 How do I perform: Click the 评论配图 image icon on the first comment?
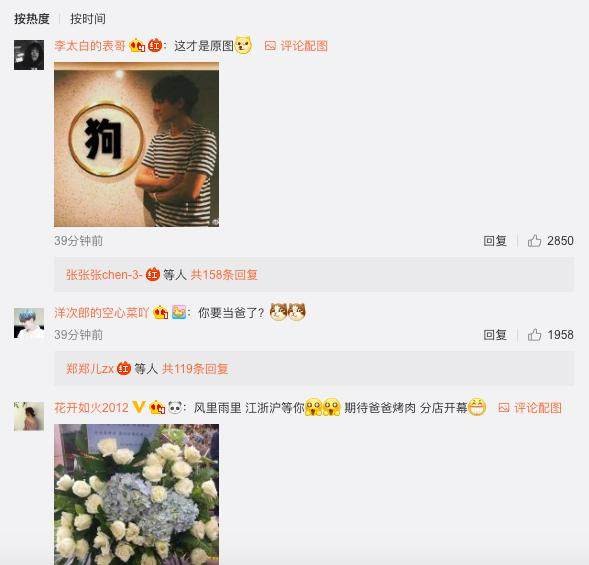[x=270, y=46]
